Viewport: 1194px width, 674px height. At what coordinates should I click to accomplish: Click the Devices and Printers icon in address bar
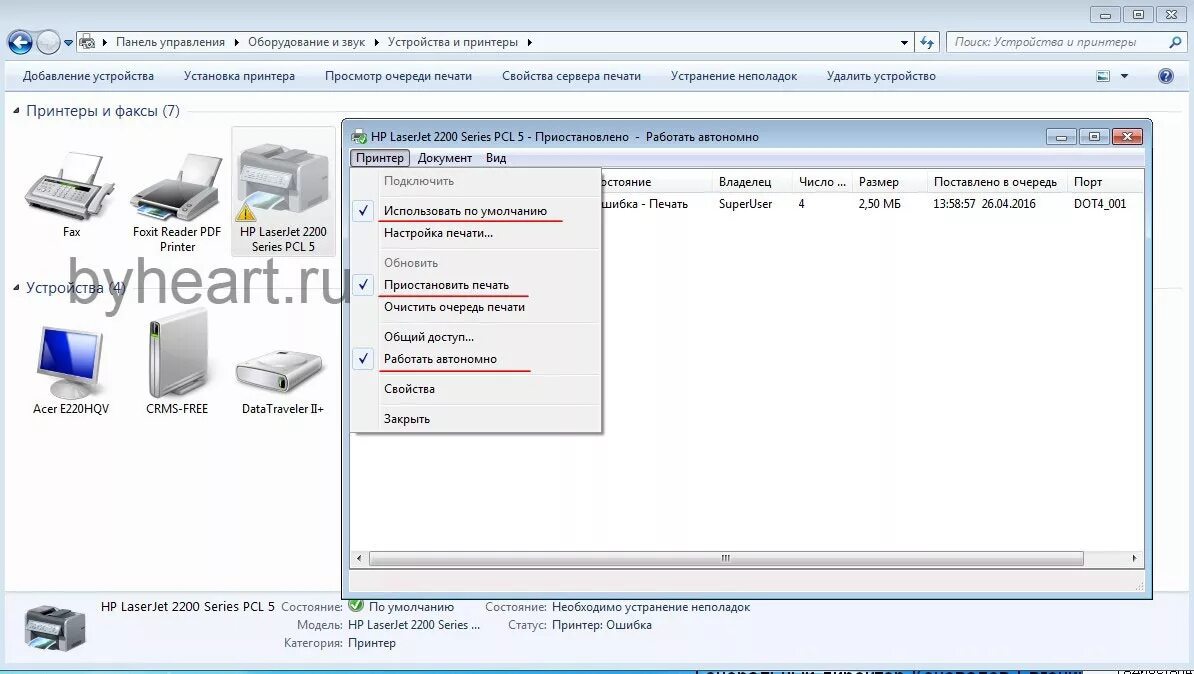pos(88,43)
